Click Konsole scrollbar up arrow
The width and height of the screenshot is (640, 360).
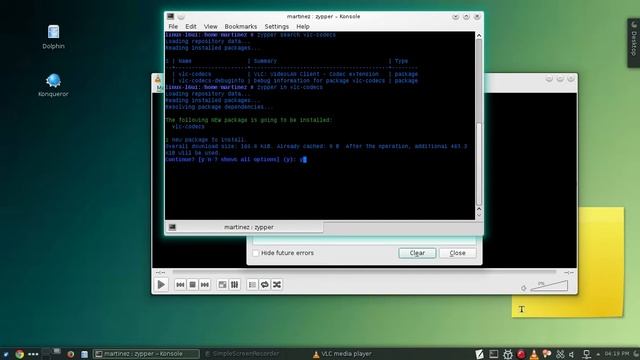(x=479, y=36)
